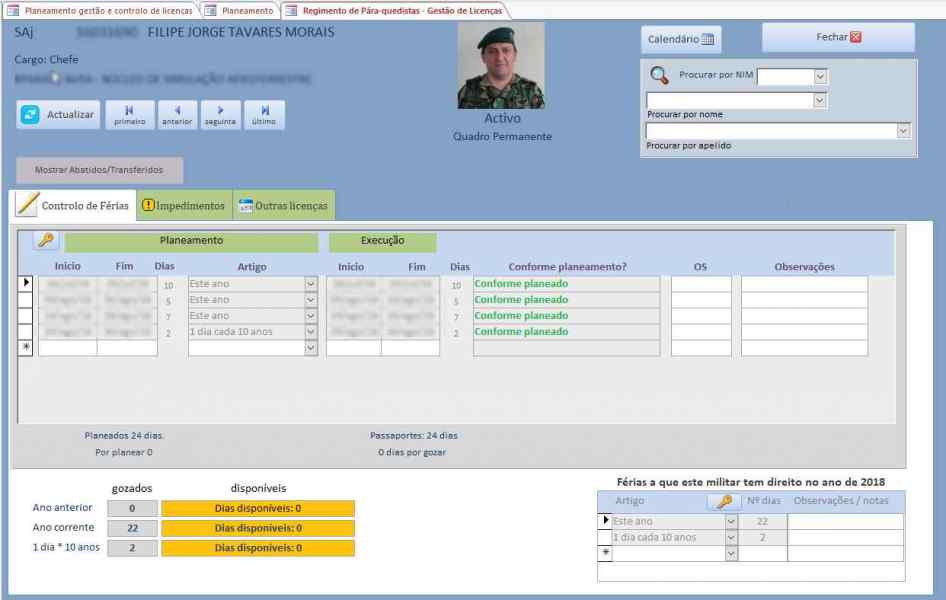Go to first record with primeiro

coord(129,115)
